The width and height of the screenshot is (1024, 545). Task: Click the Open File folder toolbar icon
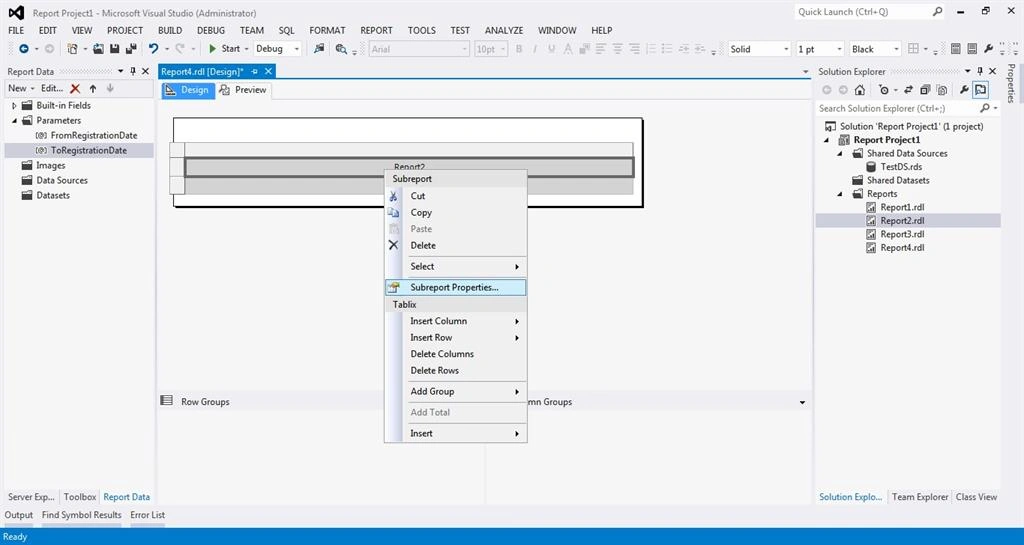[99, 49]
